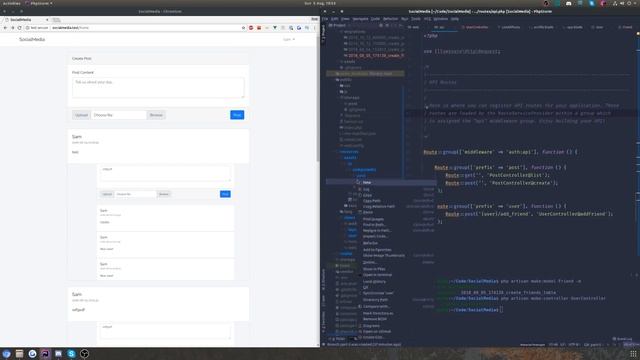Image resolution: width=640 pixels, height=360 pixels.
Task: Open Edit menu in PhpStorm
Action: tap(335, 19)
